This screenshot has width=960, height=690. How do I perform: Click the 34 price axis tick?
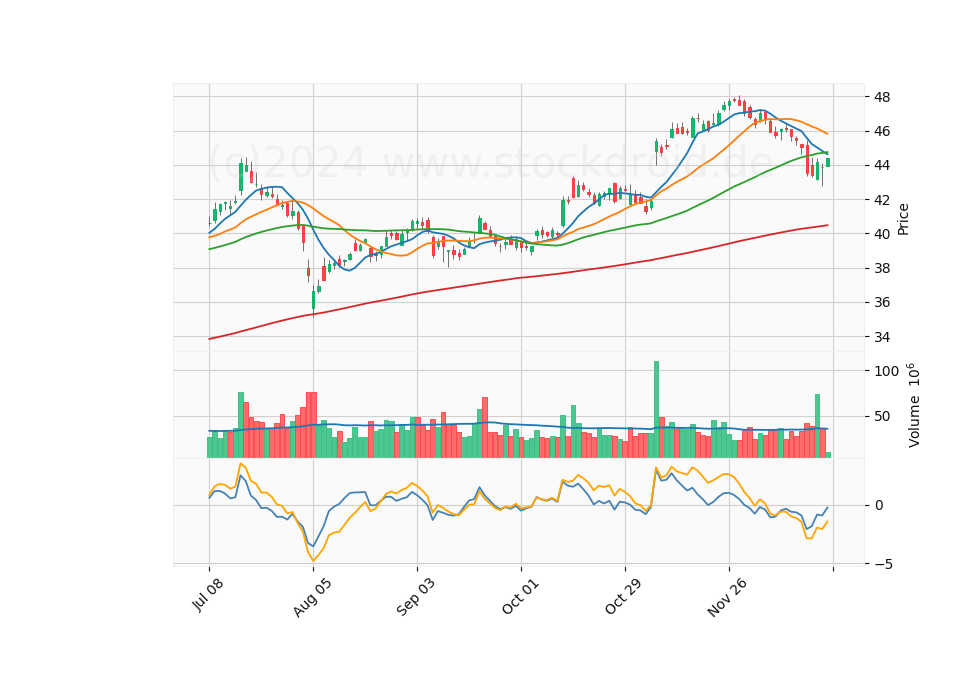click(x=882, y=337)
